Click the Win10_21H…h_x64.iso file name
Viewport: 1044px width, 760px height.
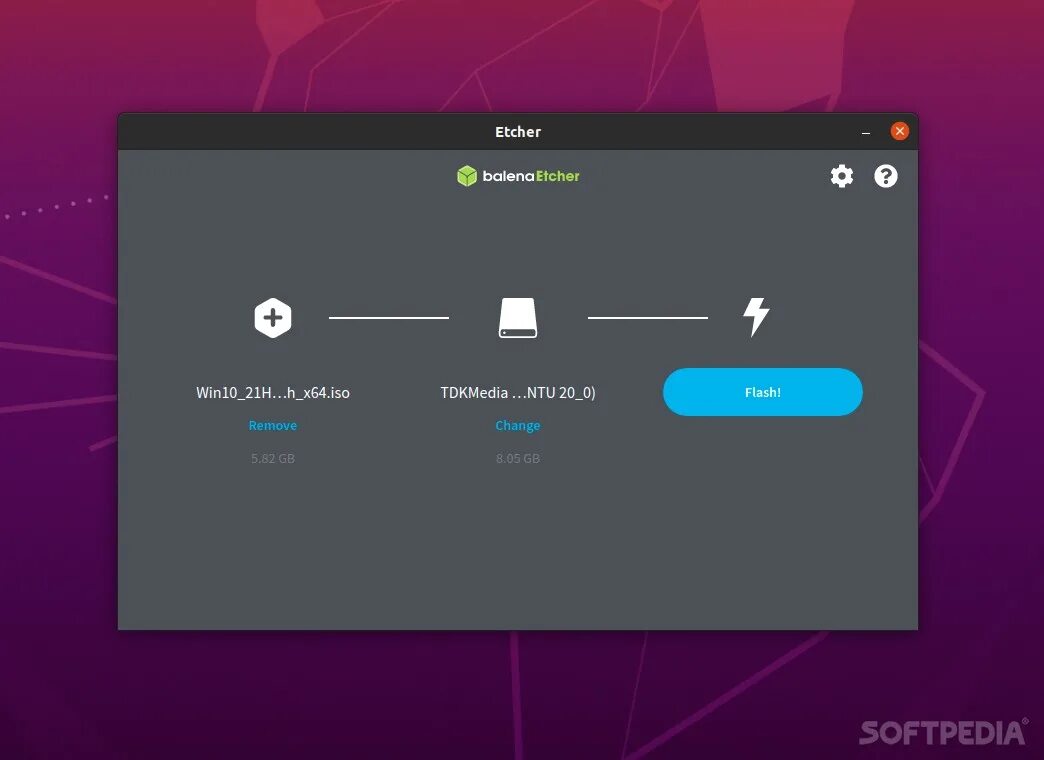[x=273, y=393]
